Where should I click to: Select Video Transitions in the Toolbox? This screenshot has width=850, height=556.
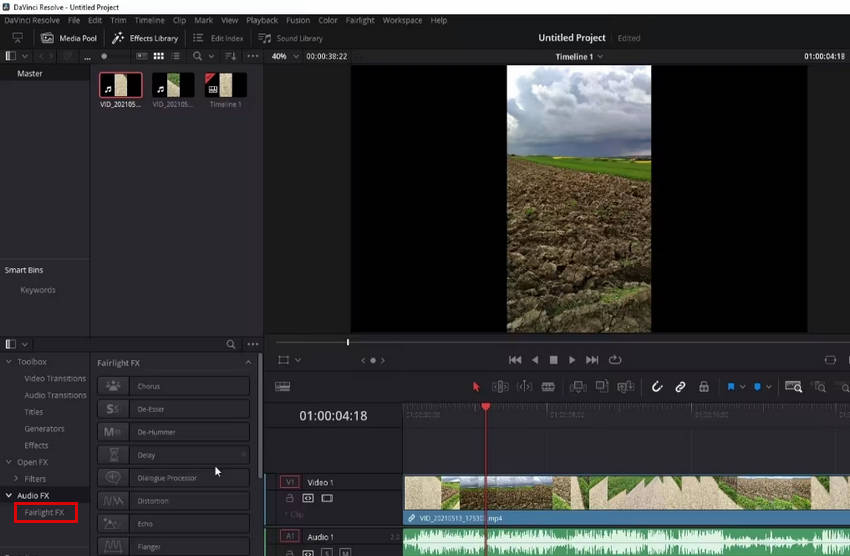click(x=55, y=378)
